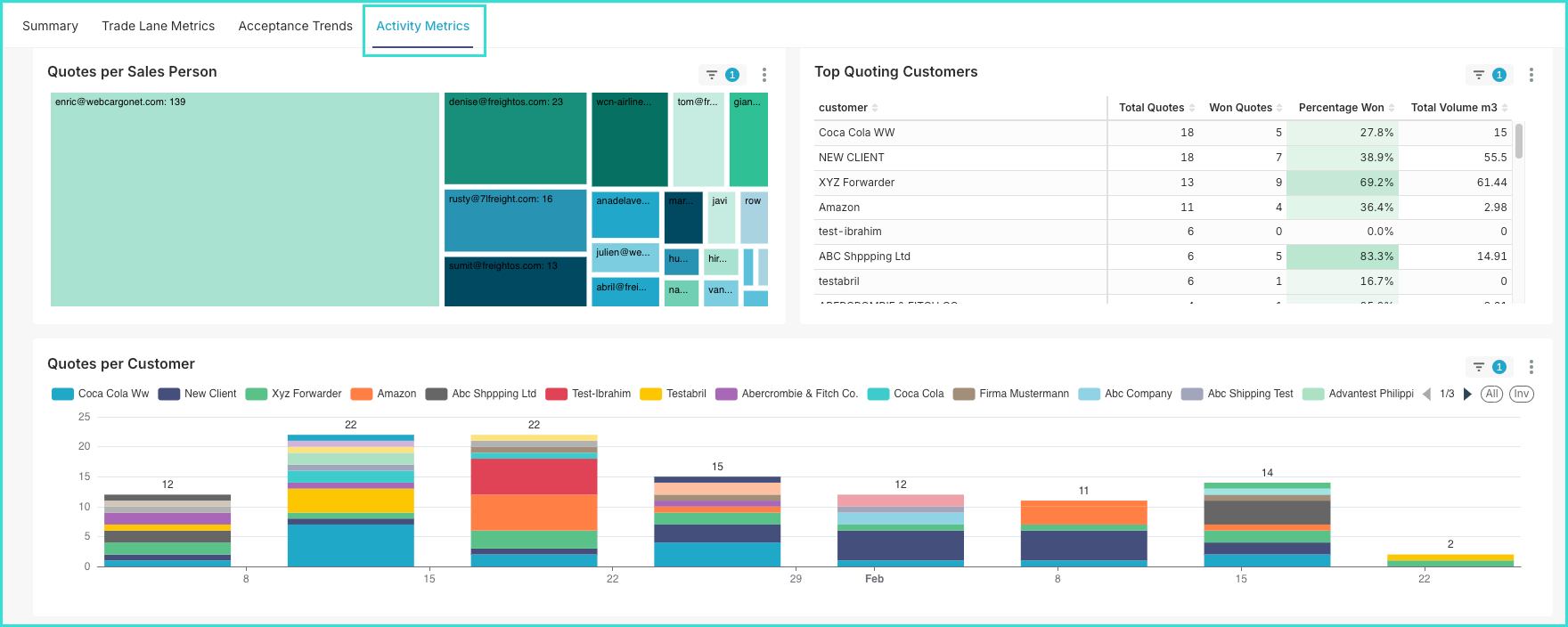Toggle Coca Cola Ww legend series
Image resolution: width=1568 pixels, height=627 pixels.
101,394
